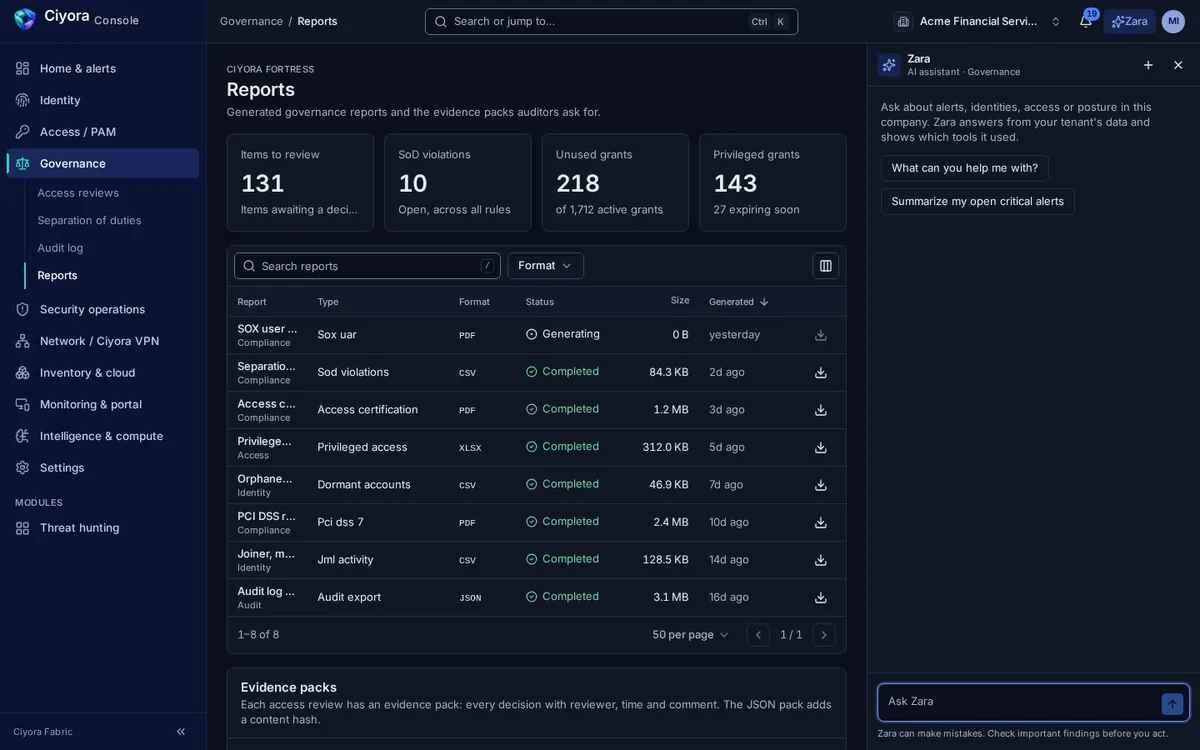Click the Intelligence & compute icon
The height and width of the screenshot is (750, 1200).
tap(22, 436)
